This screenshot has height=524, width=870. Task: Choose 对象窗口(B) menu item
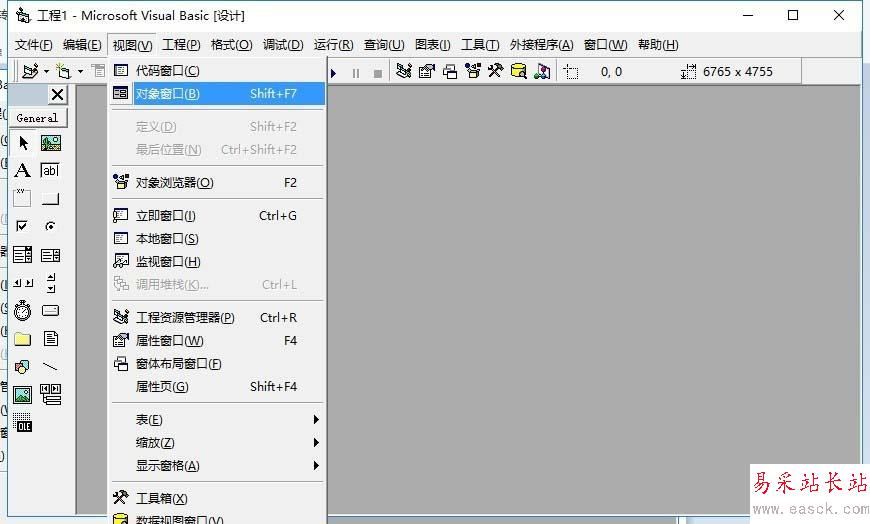tap(218, 93)
